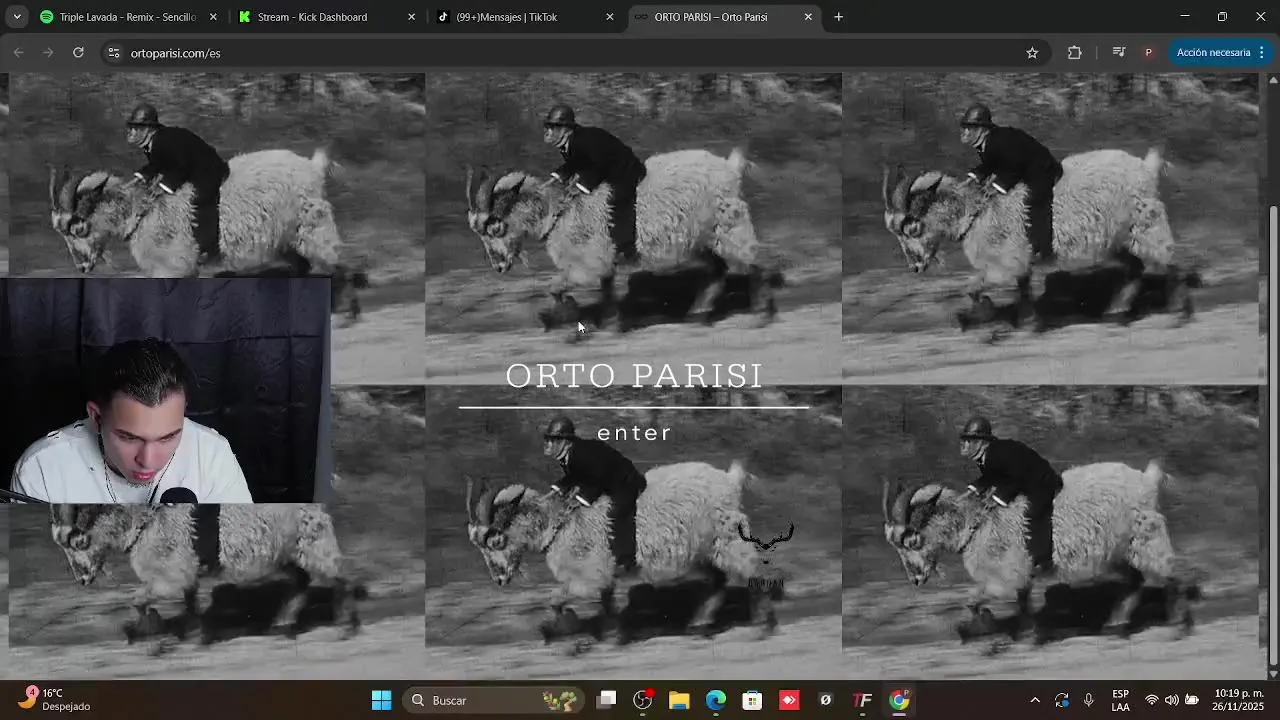Close the Triple Lavada tab
This screenshot has height=720, width=1280.
click(213, 17)
